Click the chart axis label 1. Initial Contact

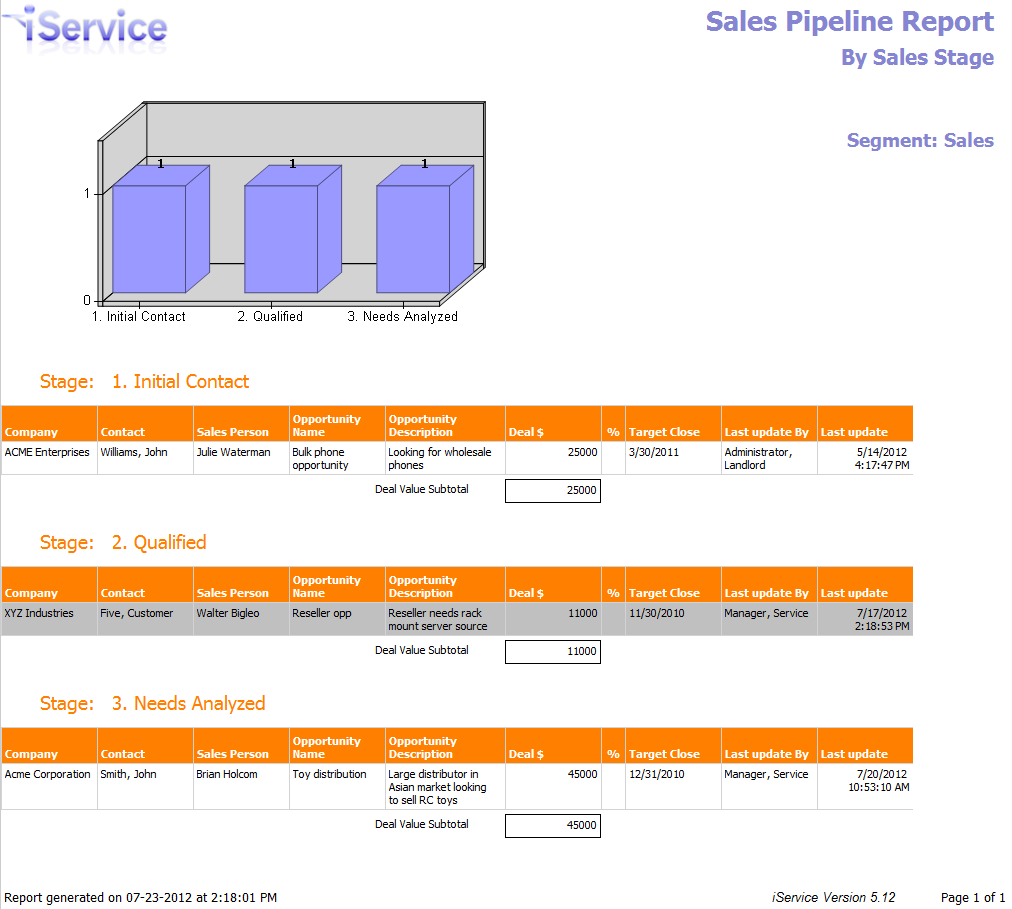point(139,316)
